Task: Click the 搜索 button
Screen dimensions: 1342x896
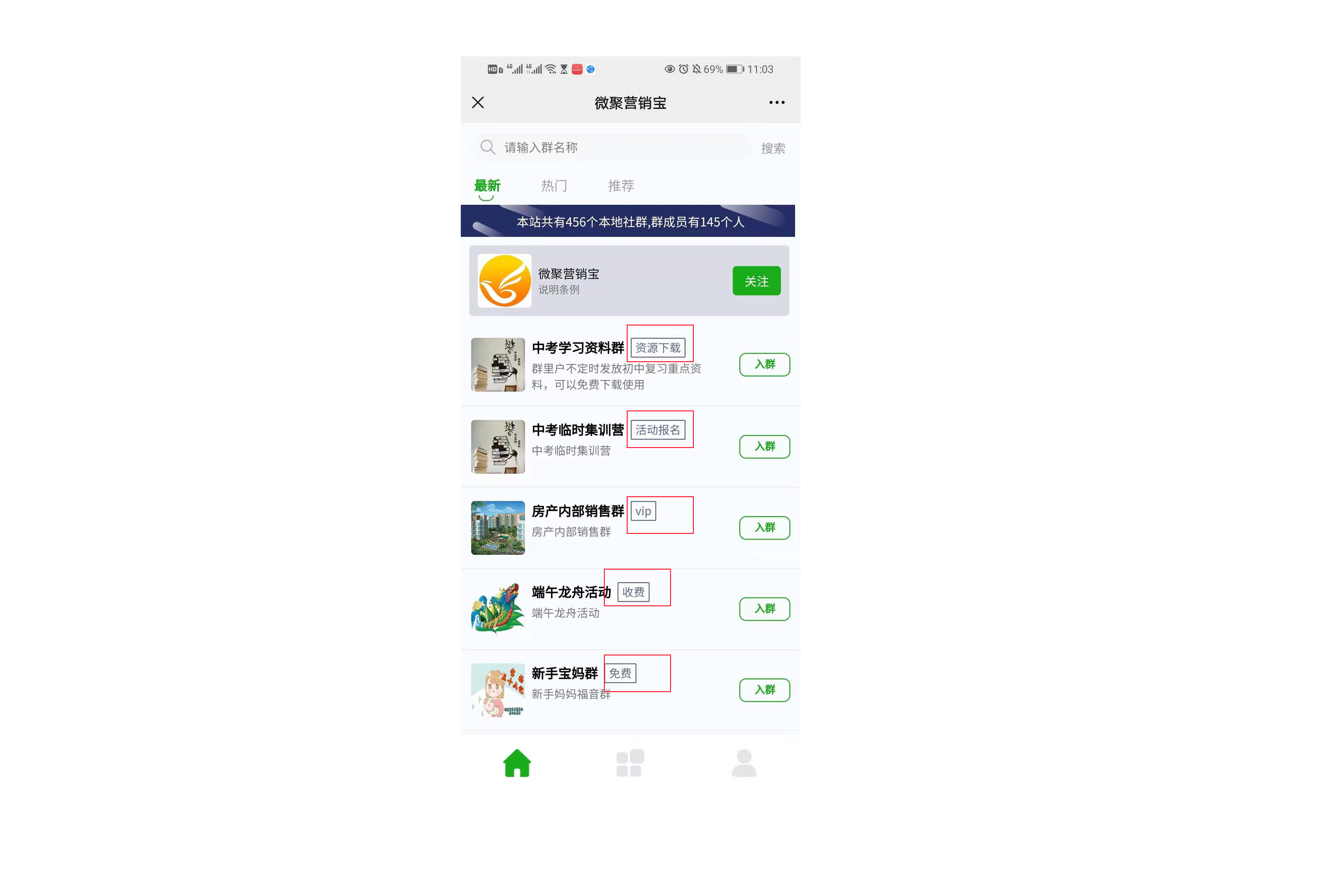Action: pos(773,148)
